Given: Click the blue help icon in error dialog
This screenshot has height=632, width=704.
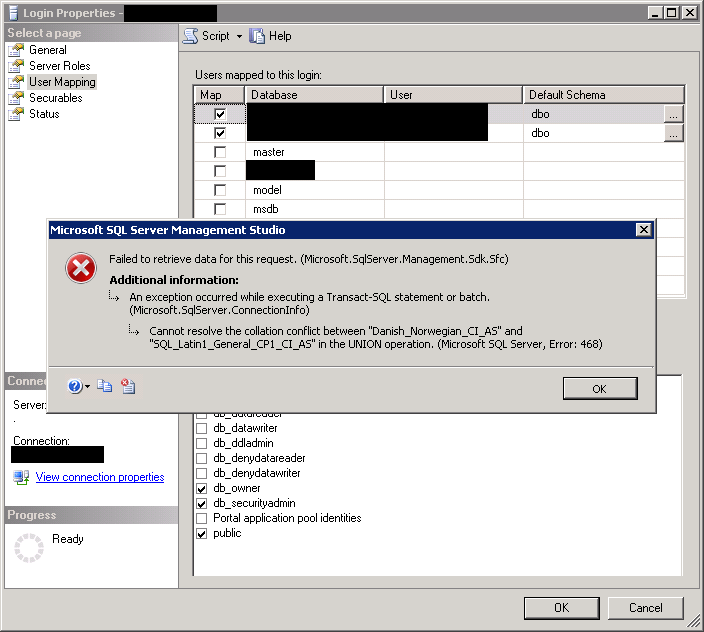Looking at the screenshot, I should (75, 386).
